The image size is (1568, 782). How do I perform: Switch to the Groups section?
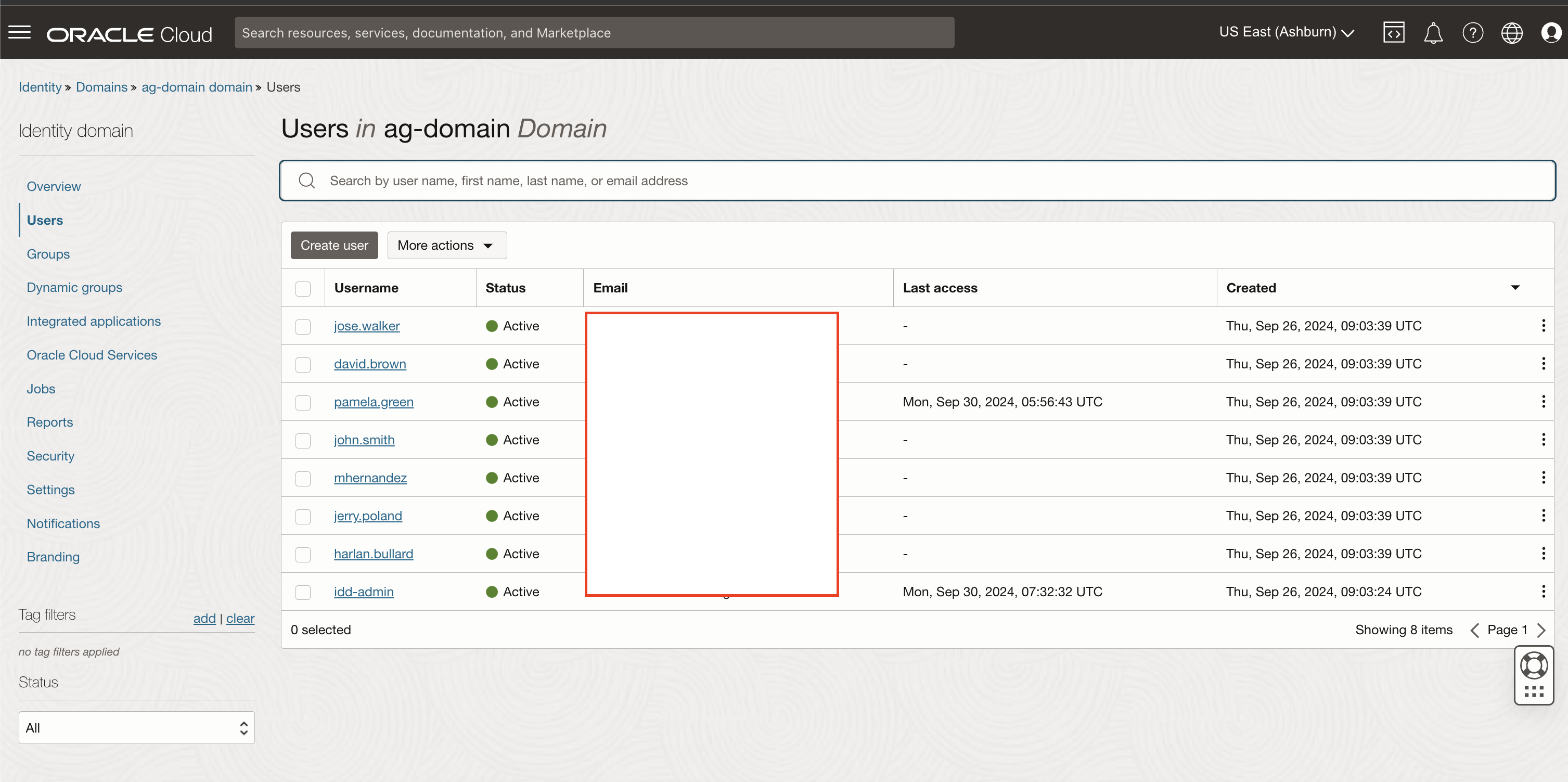pos(47,254)
